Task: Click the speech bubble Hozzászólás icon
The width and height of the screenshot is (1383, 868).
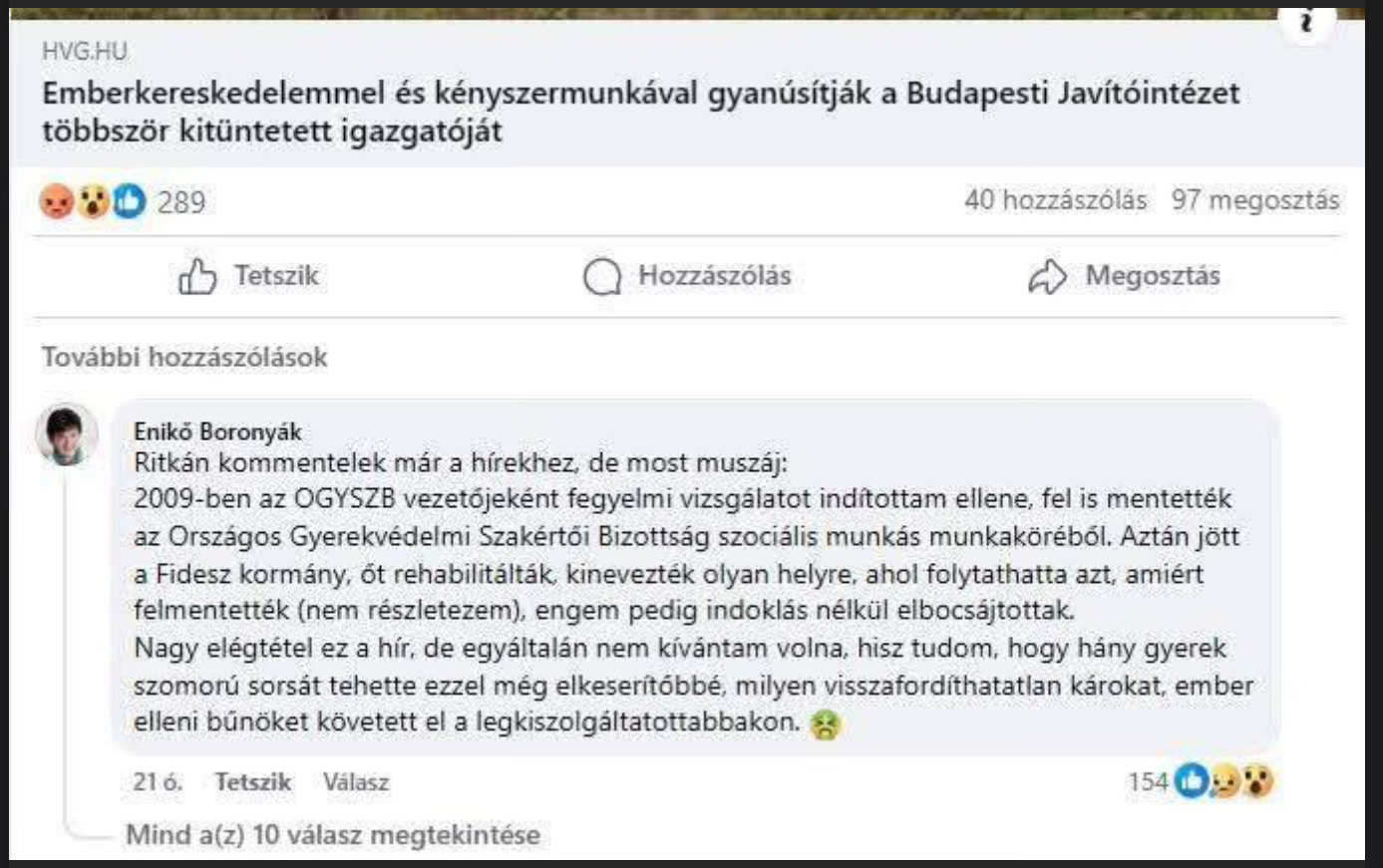Action: pyautogui.click(x=601, y=277)
